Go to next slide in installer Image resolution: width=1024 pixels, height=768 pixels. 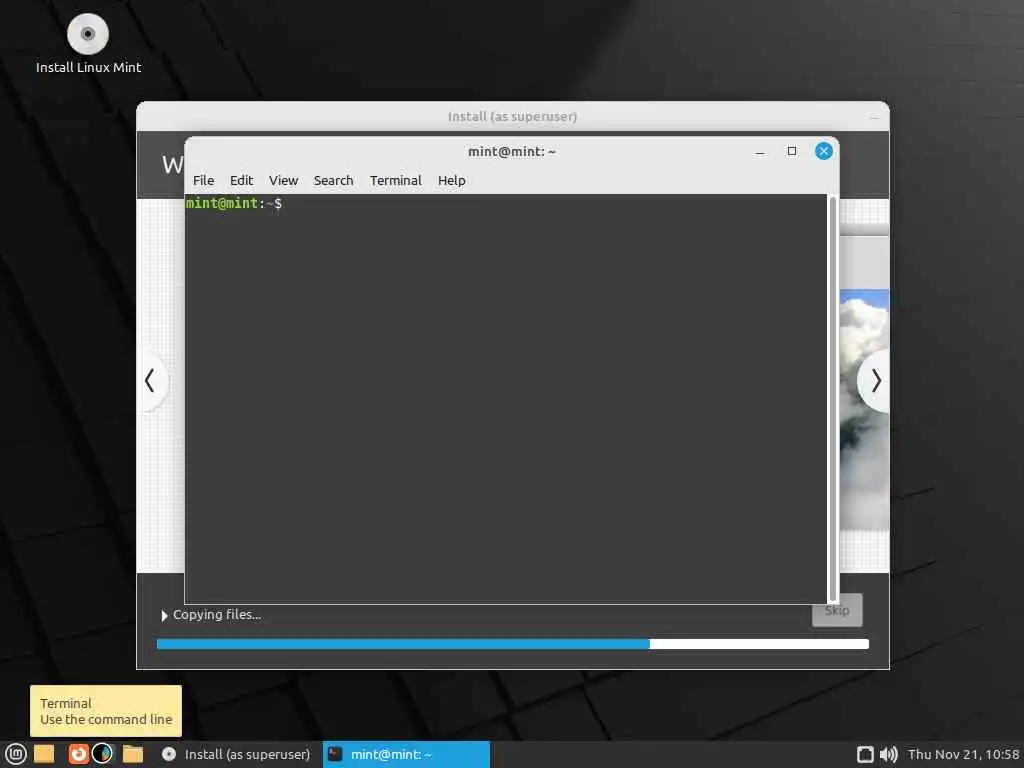click(x=875, y=381)
